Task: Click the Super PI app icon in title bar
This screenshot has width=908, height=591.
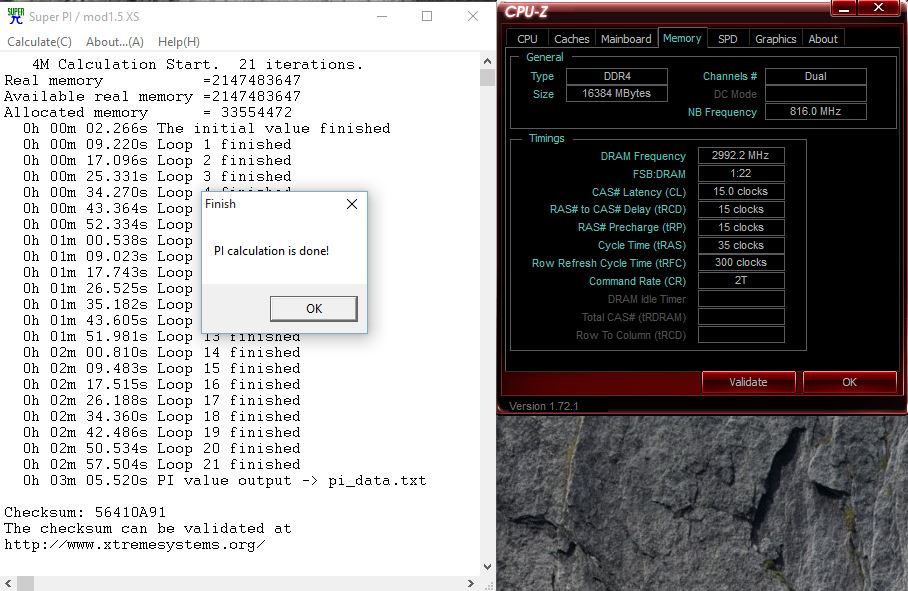Action: pyautogui.click(x=15, y=16)
